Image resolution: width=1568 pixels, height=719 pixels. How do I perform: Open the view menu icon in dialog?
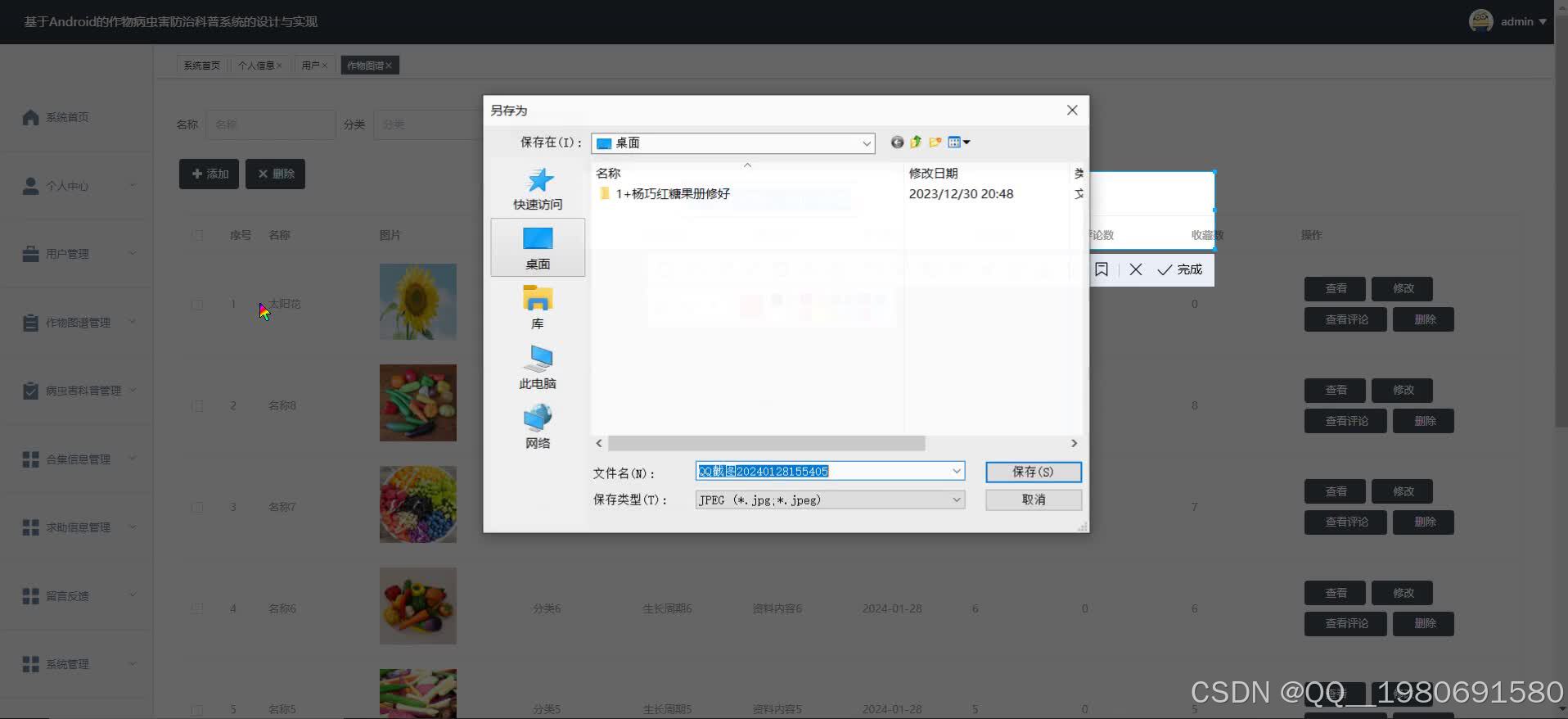tap(958, 142)
